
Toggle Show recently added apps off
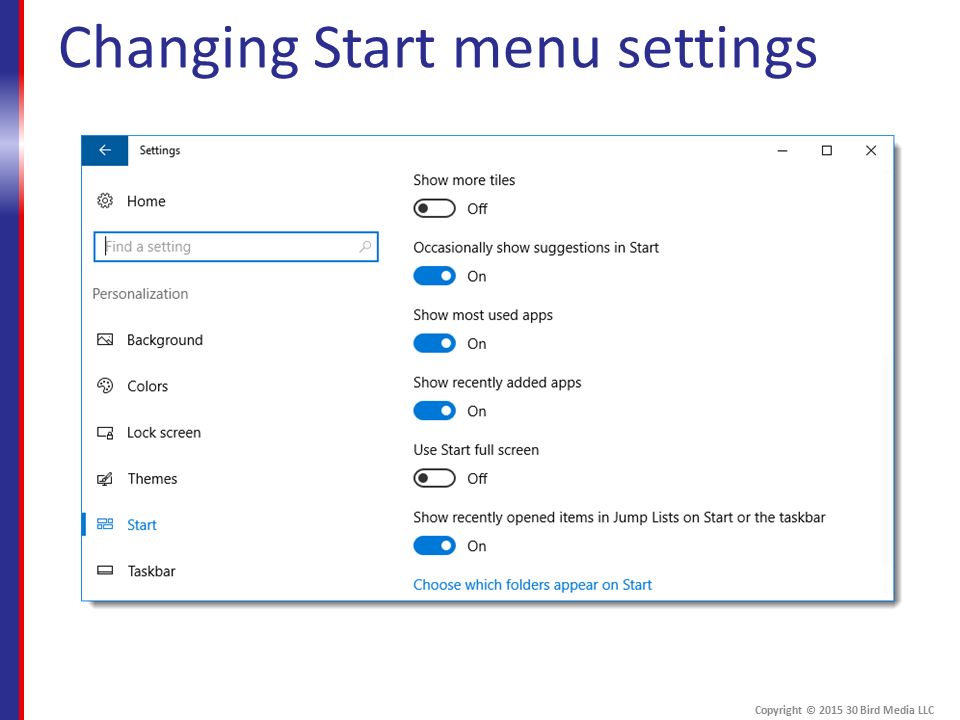434,411
